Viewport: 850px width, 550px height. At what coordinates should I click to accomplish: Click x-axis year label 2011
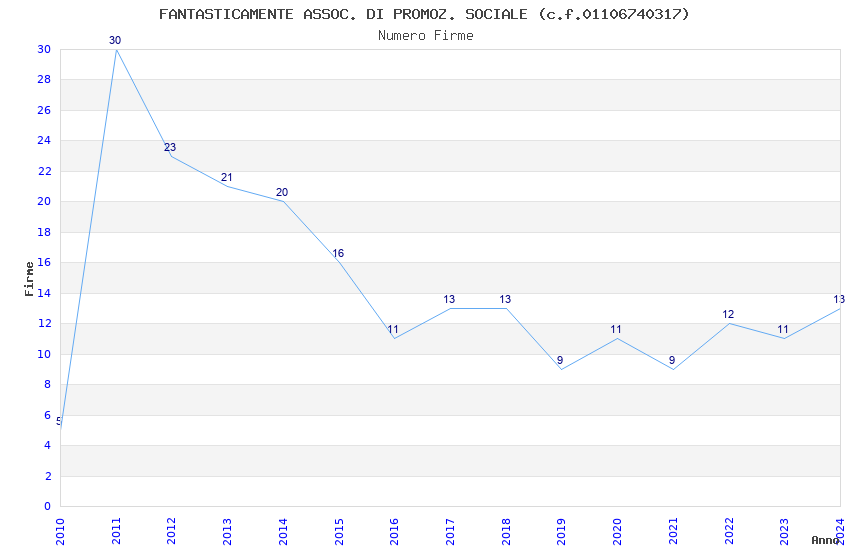116,531
